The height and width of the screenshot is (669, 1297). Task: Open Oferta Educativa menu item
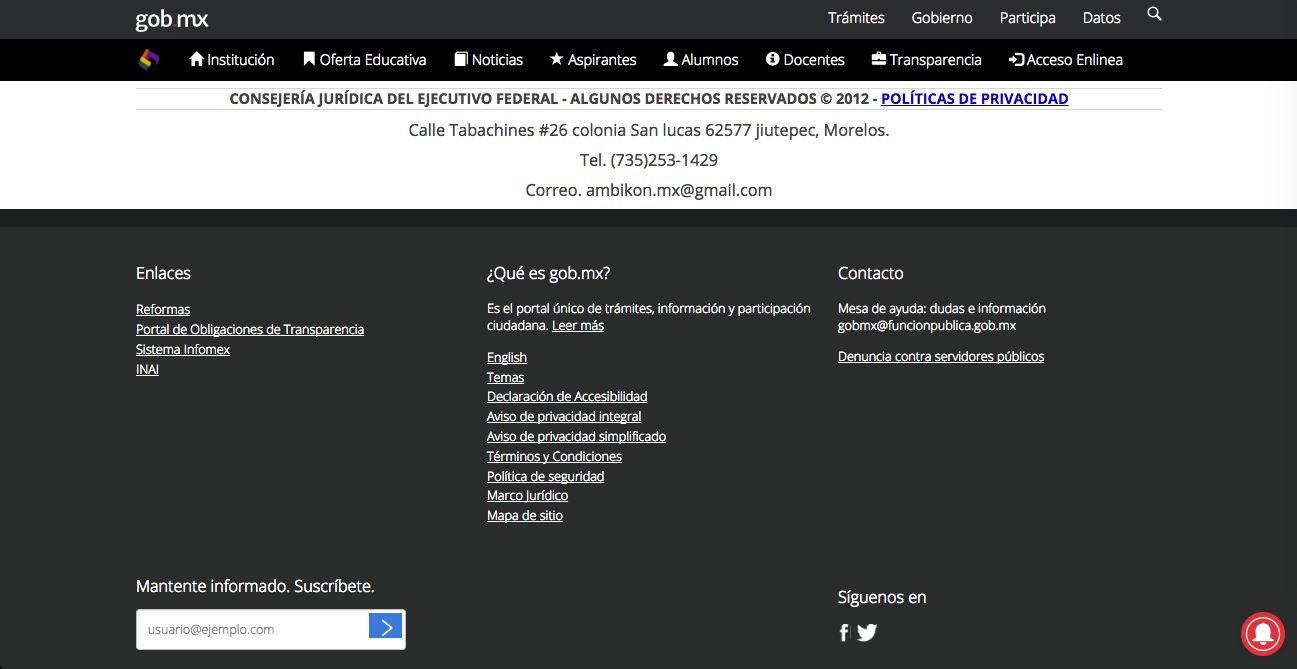click(365, 60)
